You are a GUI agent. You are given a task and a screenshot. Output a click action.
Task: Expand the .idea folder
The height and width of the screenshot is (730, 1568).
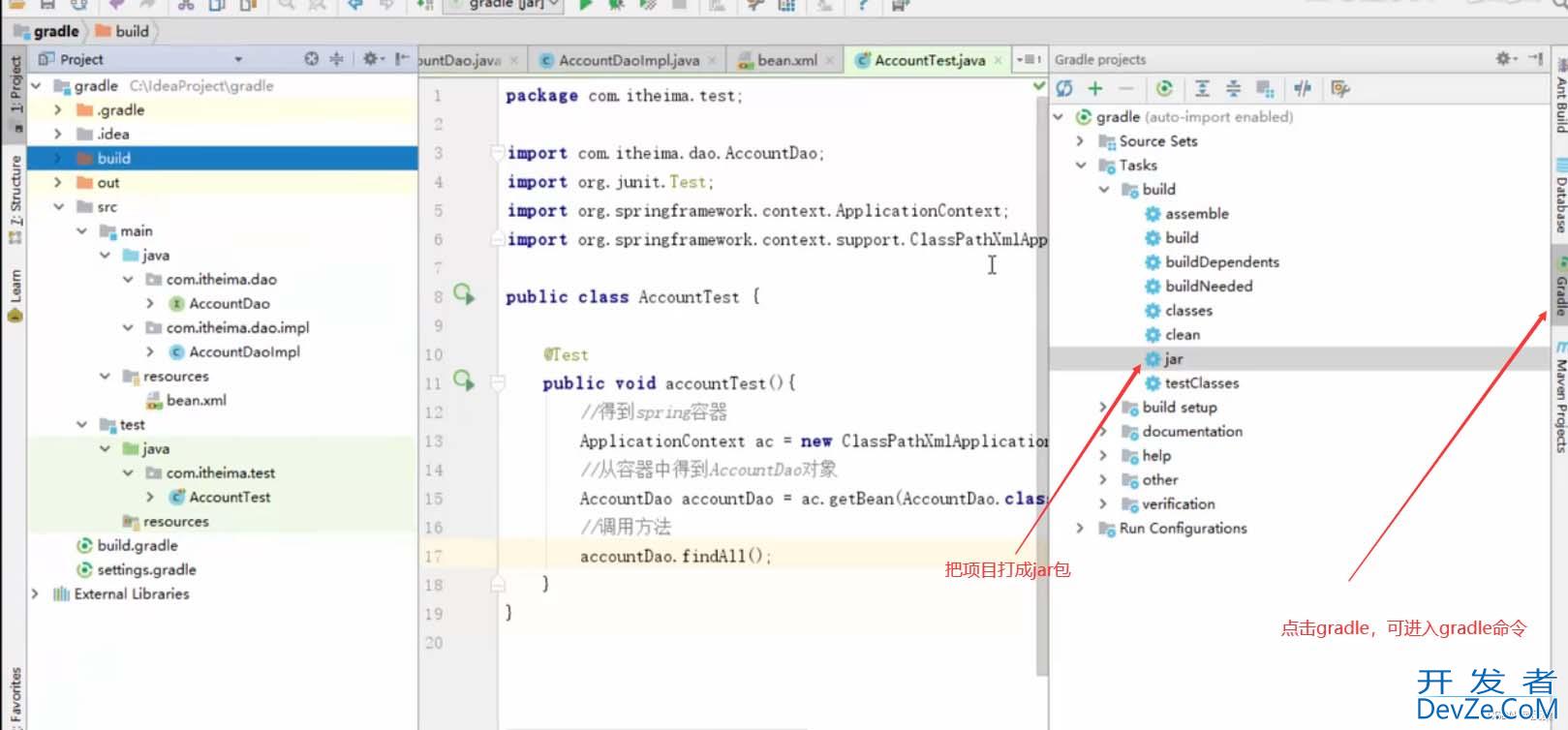pos(58,134)
